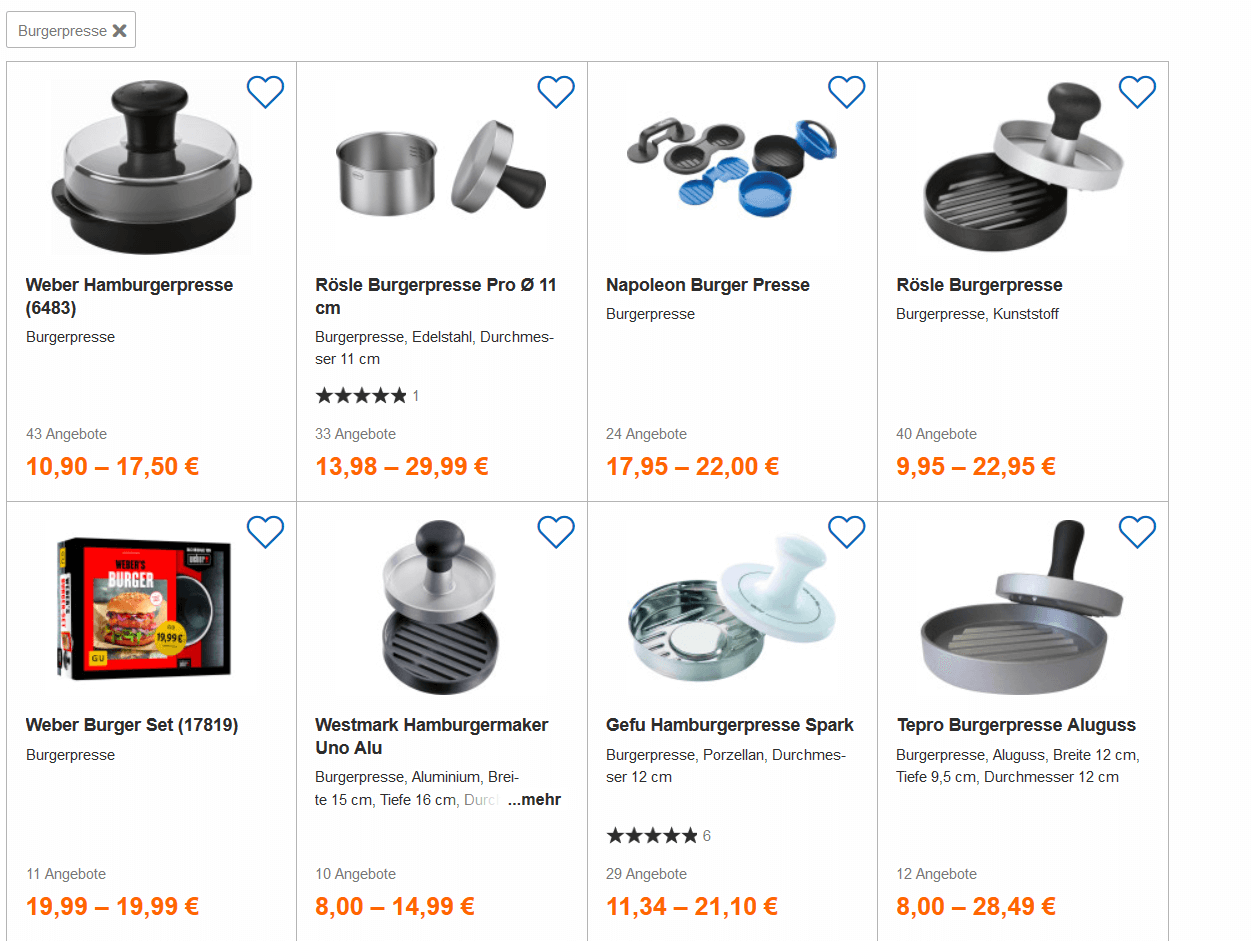1252x941 pixels.
Task: Open Gefu Hamburgerpresse Spark product title
Action: point(730,725)
